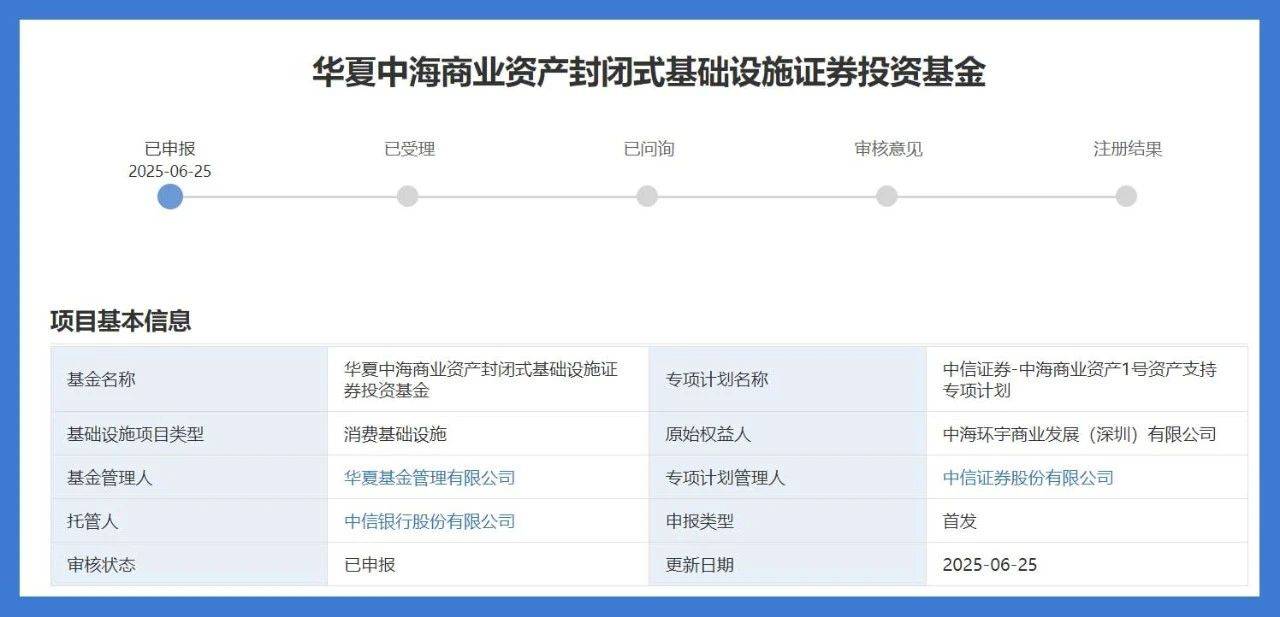The height and width of the screenshot is (617, 1280).
Task: Click the 托管人 label cell
Action: pos(189,521)
